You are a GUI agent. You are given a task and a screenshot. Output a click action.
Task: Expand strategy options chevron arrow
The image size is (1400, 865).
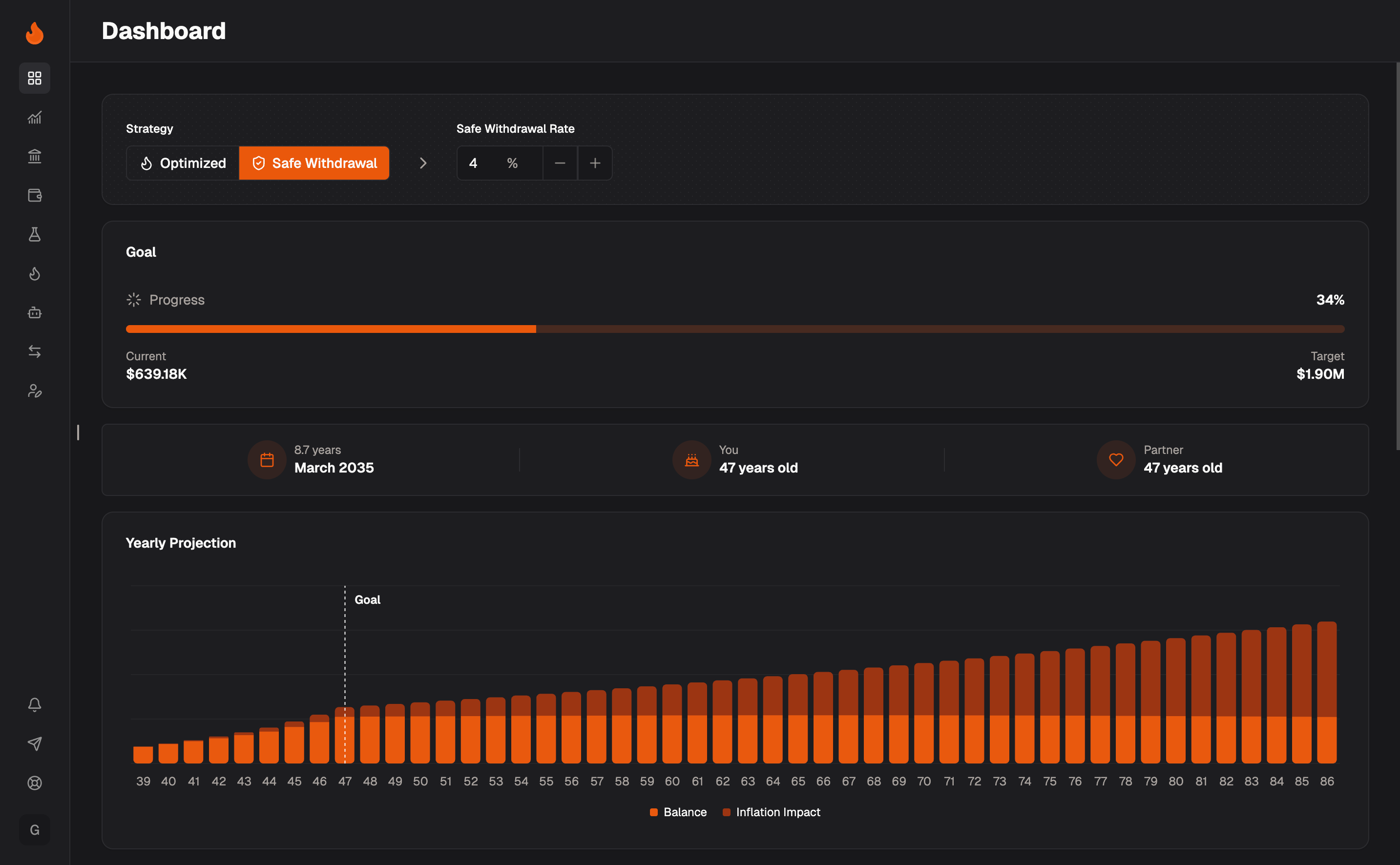[x=423, y=163]
